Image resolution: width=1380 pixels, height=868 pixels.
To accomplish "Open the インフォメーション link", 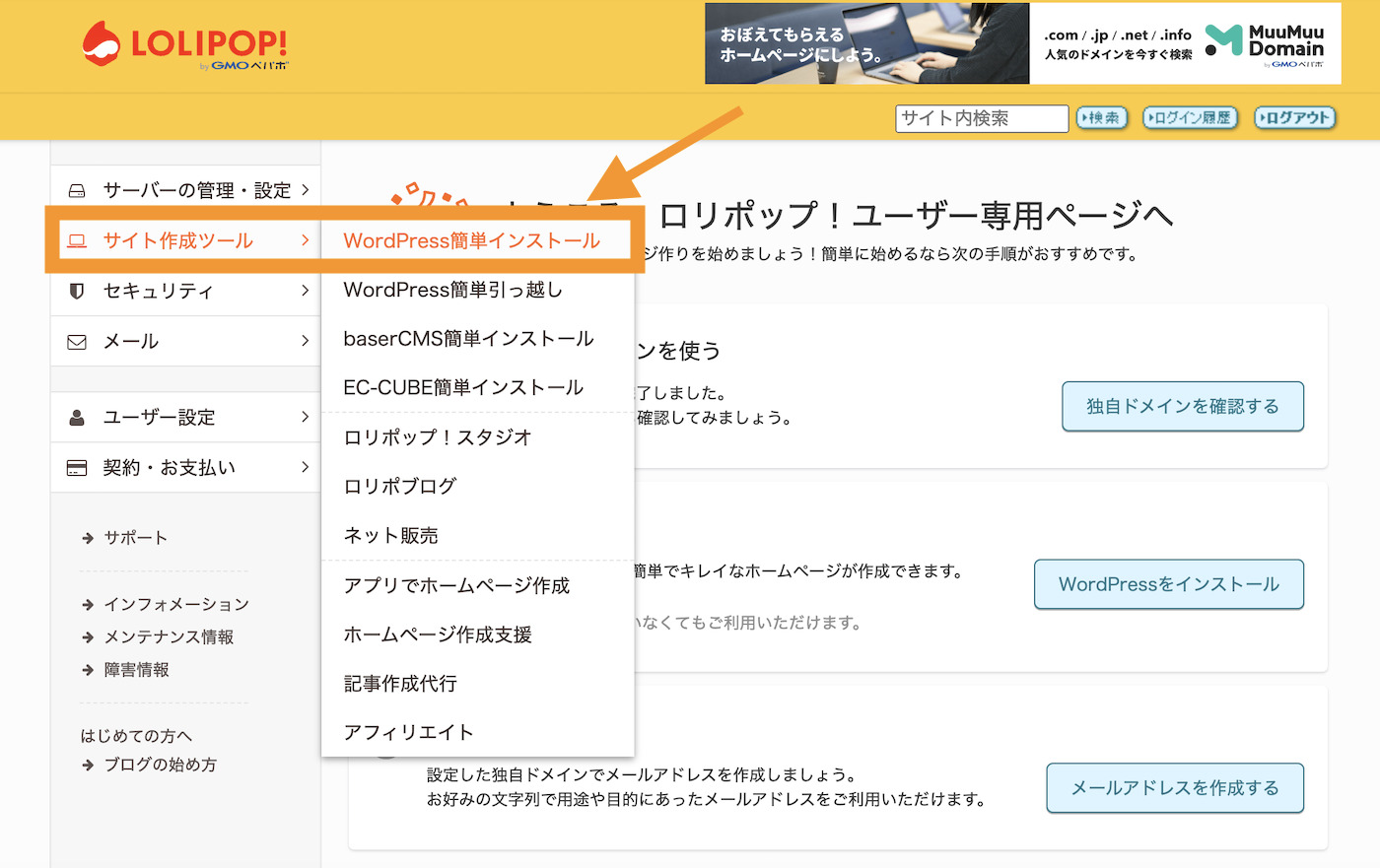I will click(x=176, y=605).
